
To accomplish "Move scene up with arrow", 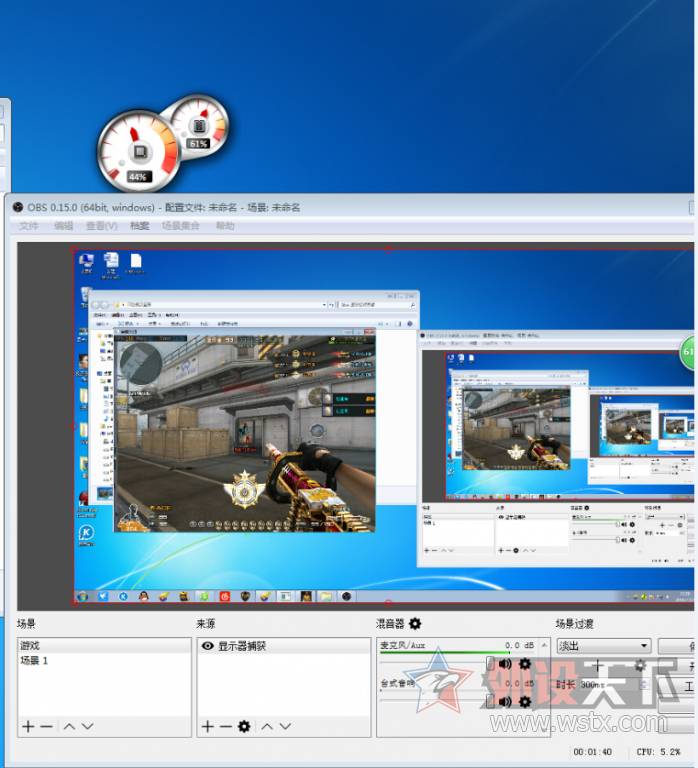I will tap(69, 726).
